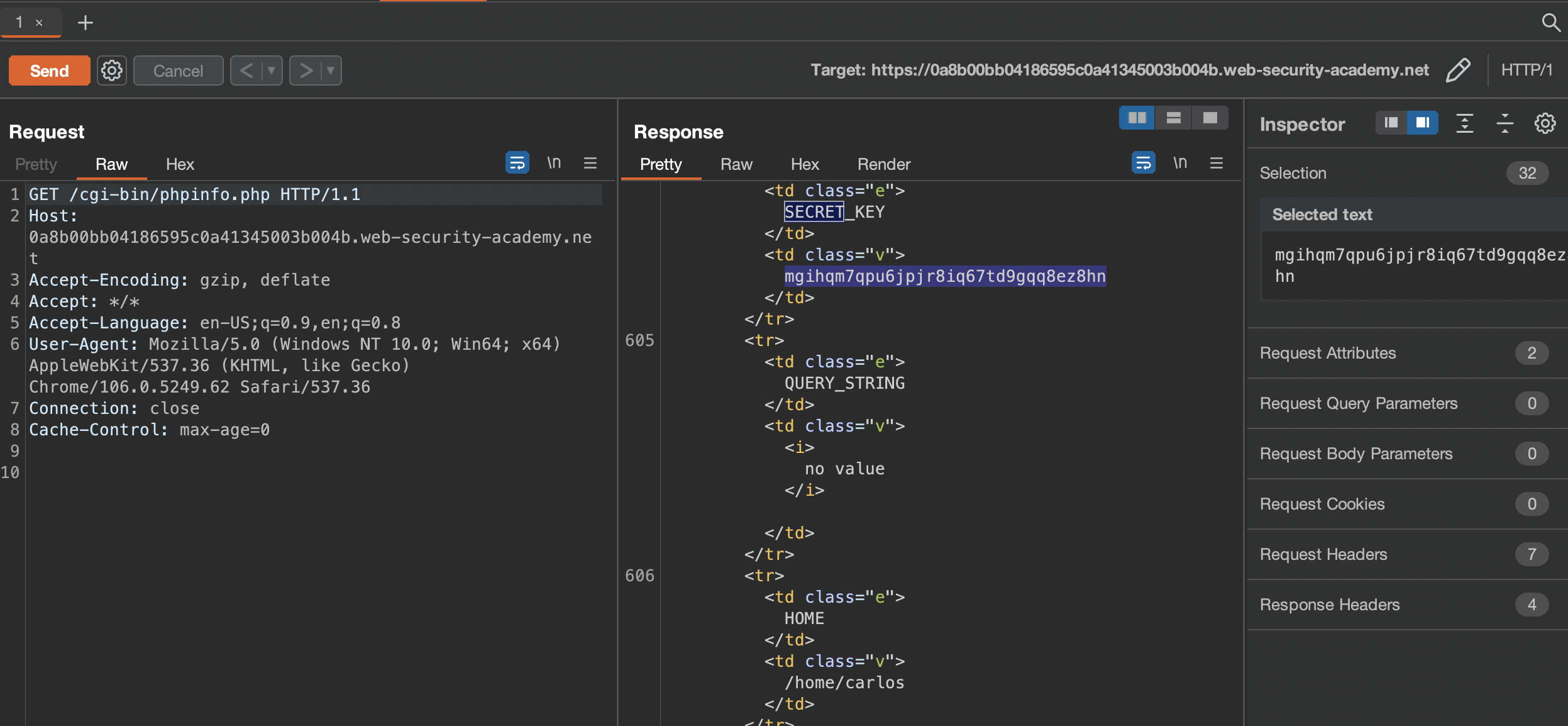Collapse all Inspector sections icon

pyautogui.click(x=1505, y=124)
